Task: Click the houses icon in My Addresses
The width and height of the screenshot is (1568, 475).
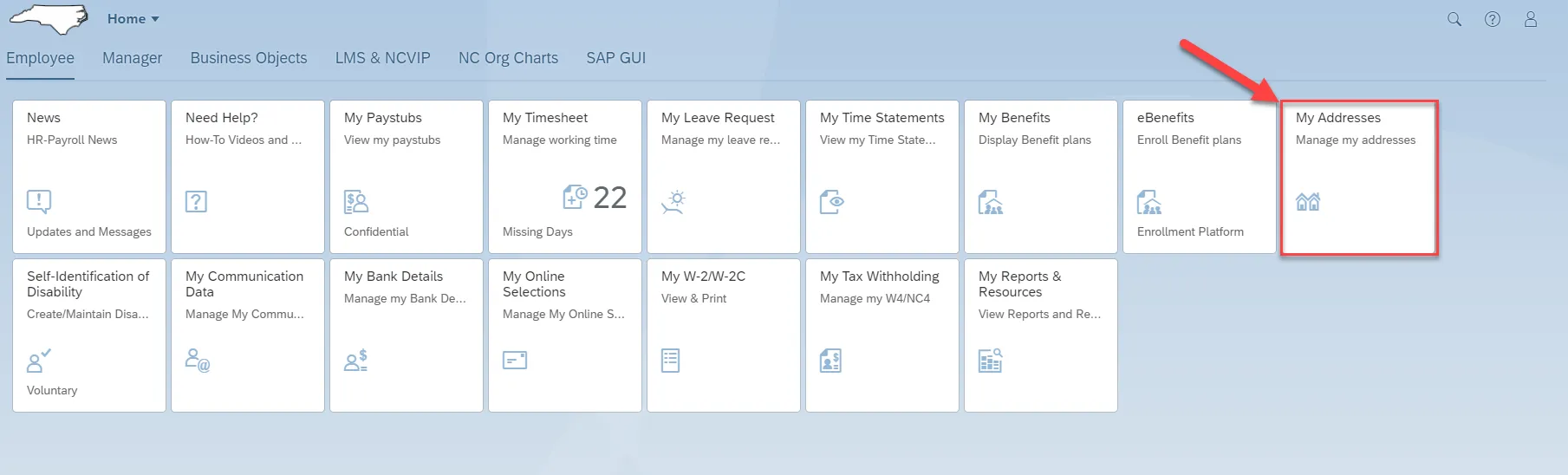Action: [1308, 202]
